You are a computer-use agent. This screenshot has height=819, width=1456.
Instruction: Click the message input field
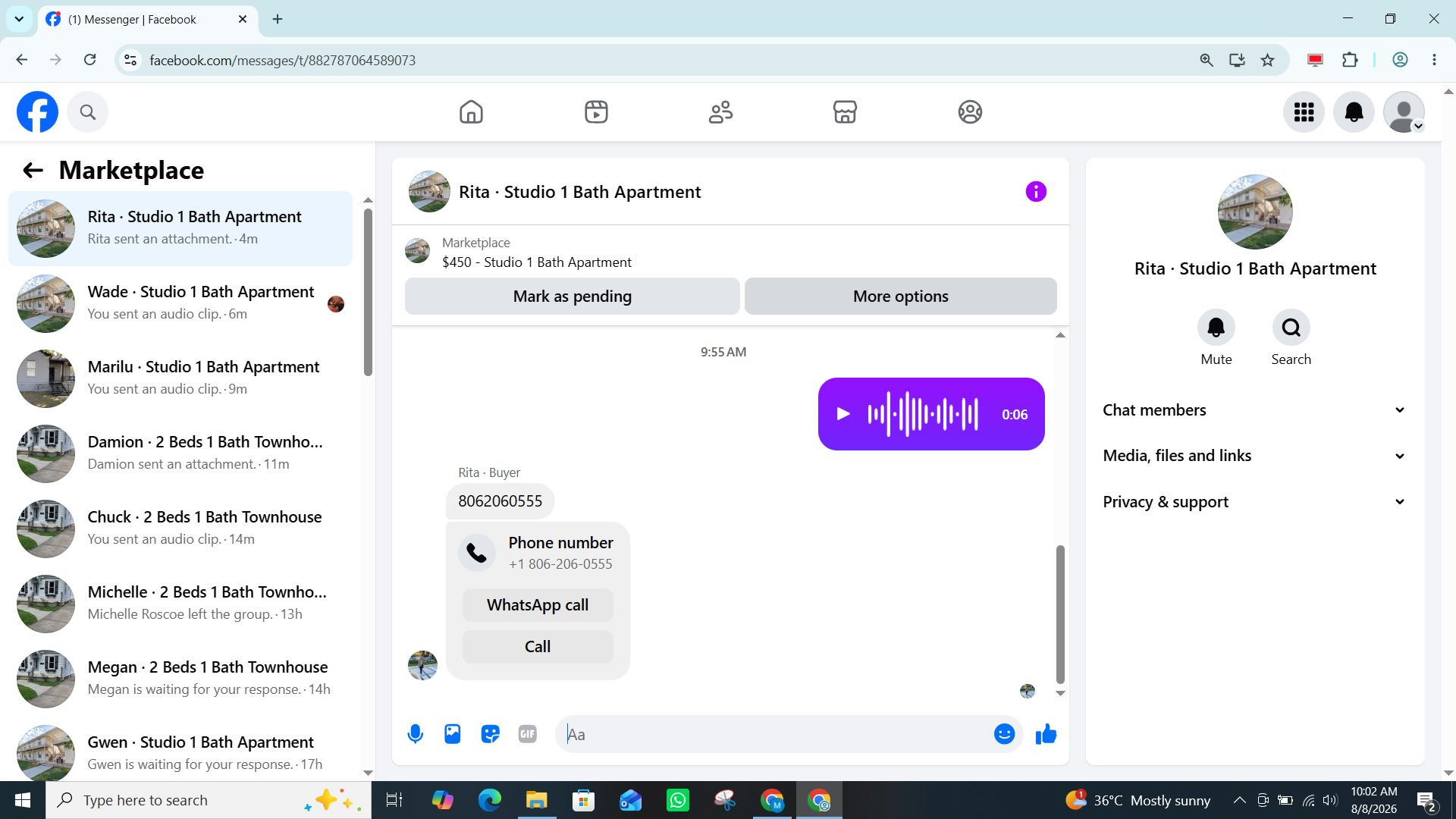coord(773,734)
